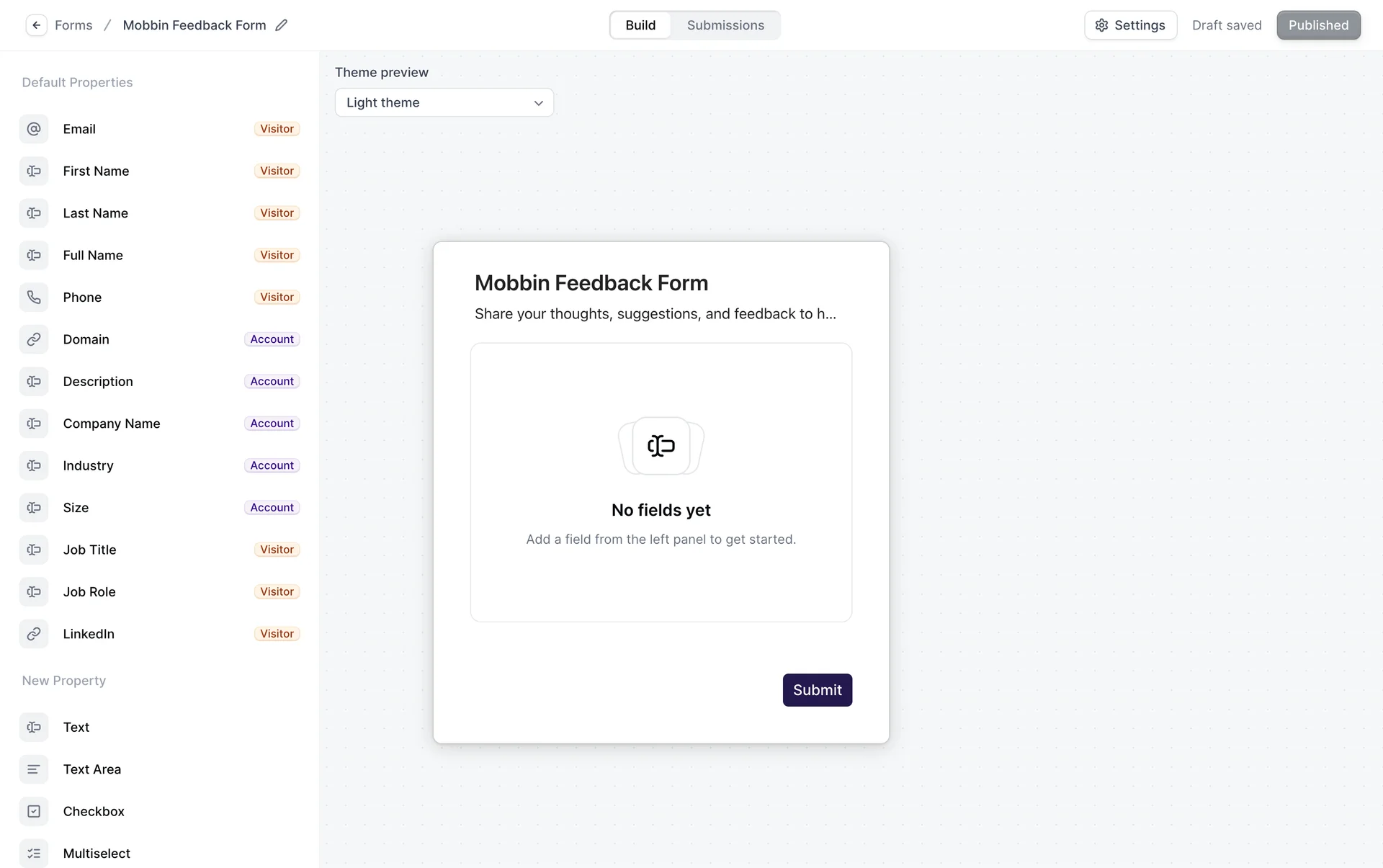Click the LinkedIn link icon
The height and width of the screenshot is (868, 1383).
(x=34, y=634)
